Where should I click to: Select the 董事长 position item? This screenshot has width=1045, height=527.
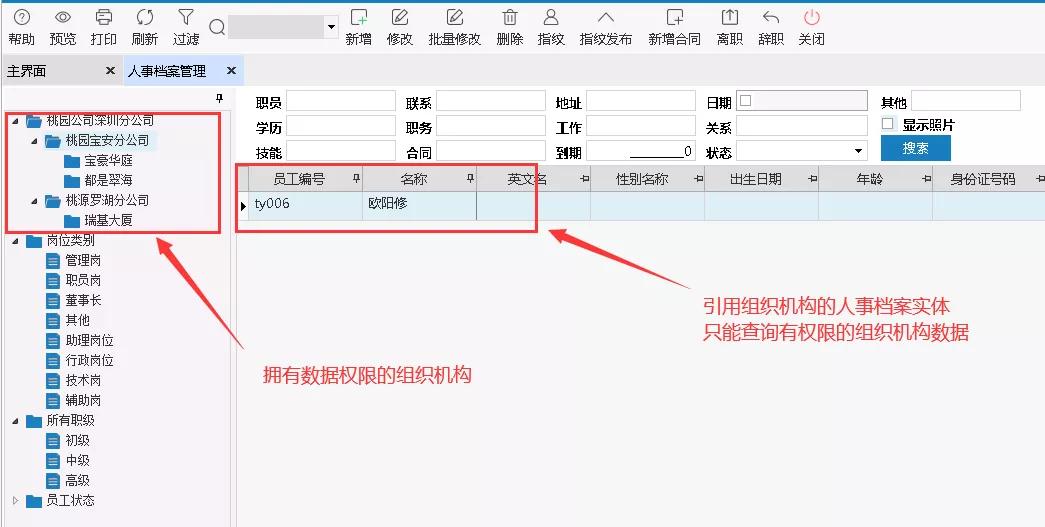coord(83,300)
